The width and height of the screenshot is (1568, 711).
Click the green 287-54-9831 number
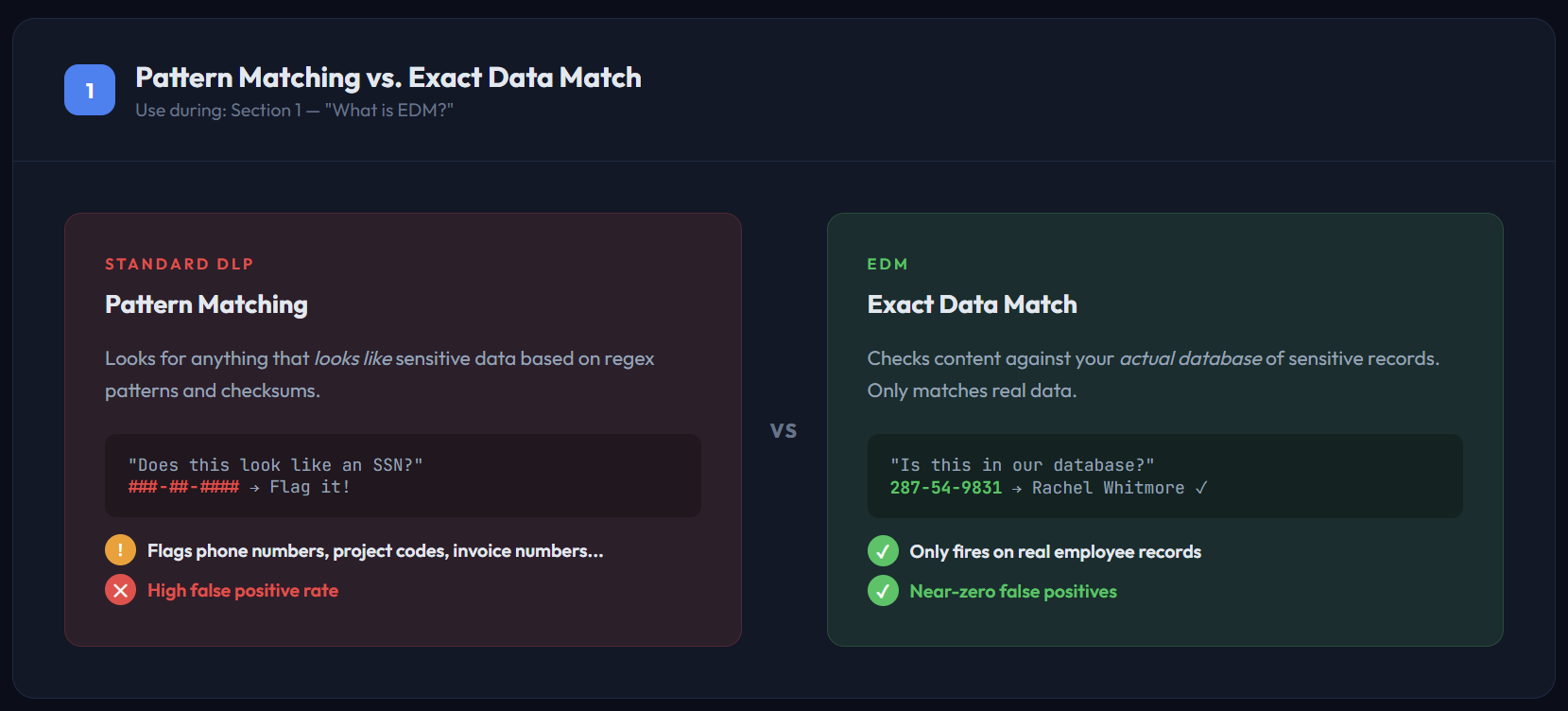coord(945,488)
